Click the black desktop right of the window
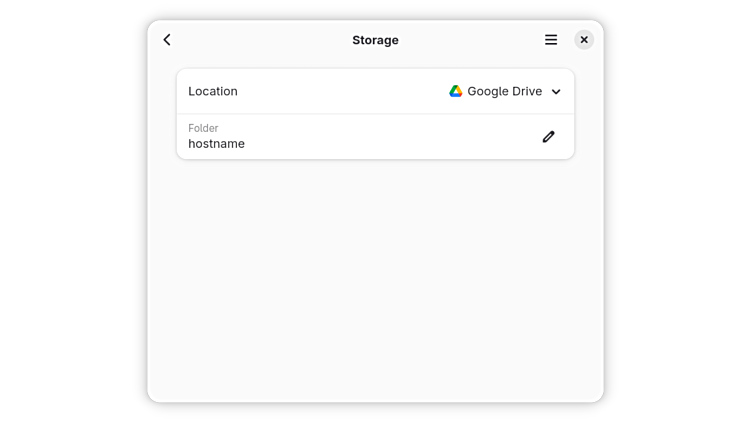The image size is (752, 423). (x=678, y=211)
